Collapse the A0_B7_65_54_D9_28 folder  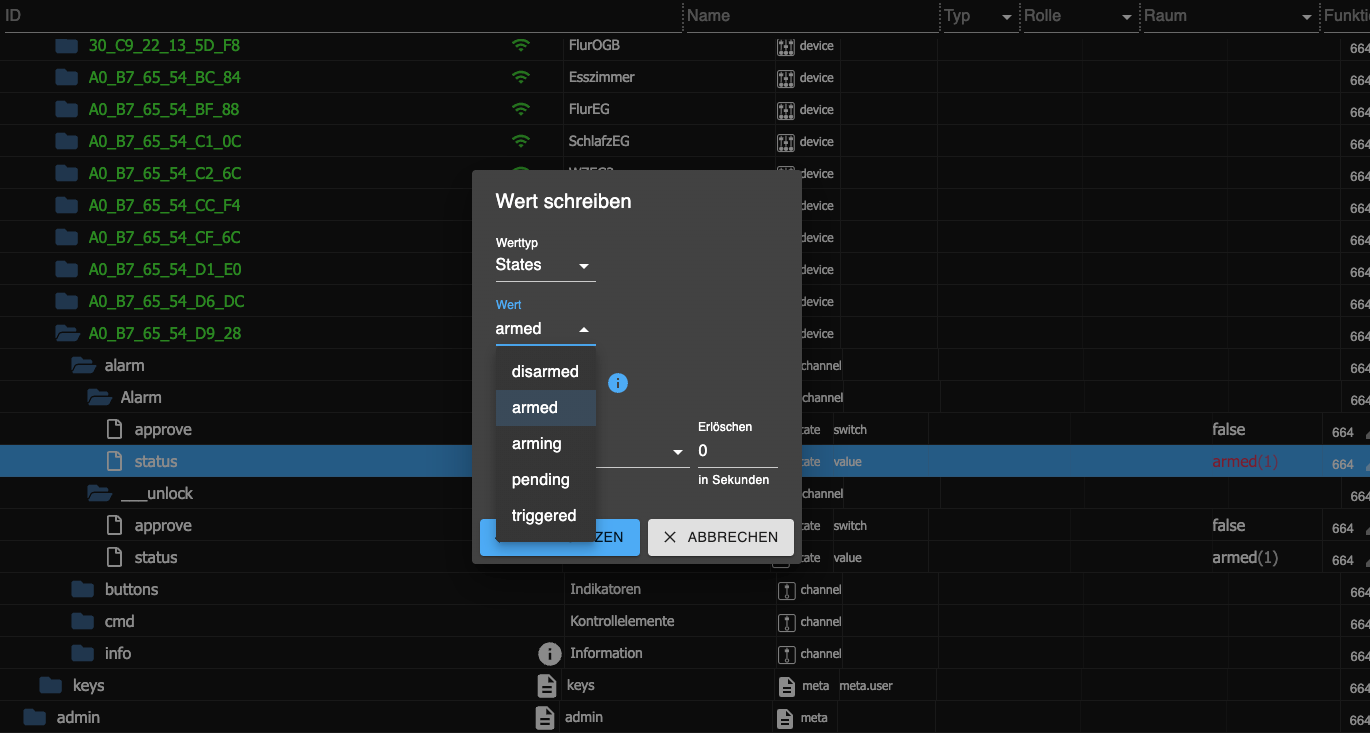[67, 333]
